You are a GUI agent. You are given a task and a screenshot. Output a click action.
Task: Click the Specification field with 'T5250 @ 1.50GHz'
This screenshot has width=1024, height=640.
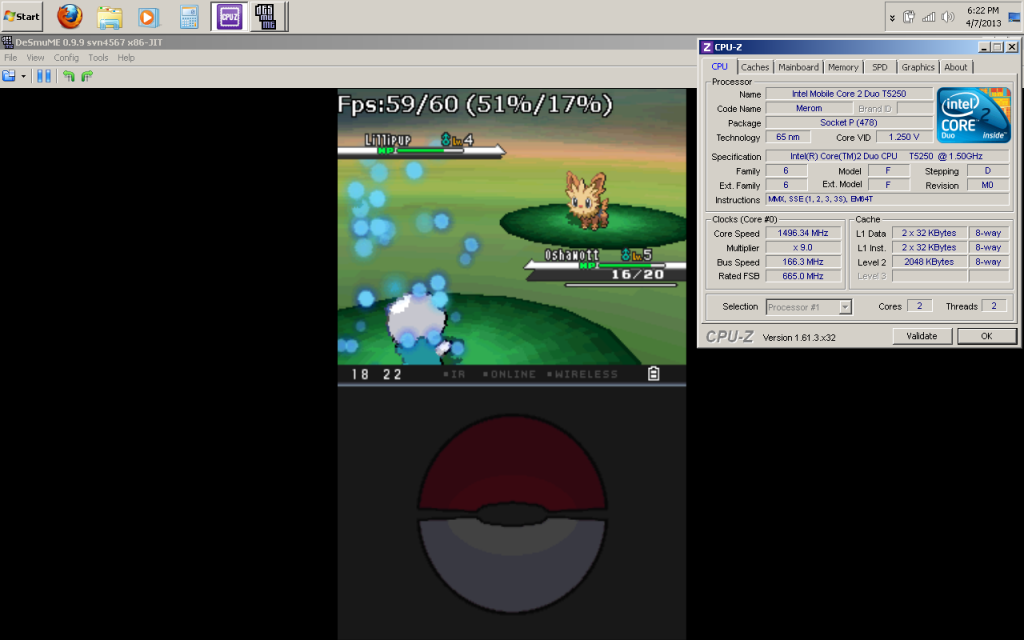pos(887,156)
